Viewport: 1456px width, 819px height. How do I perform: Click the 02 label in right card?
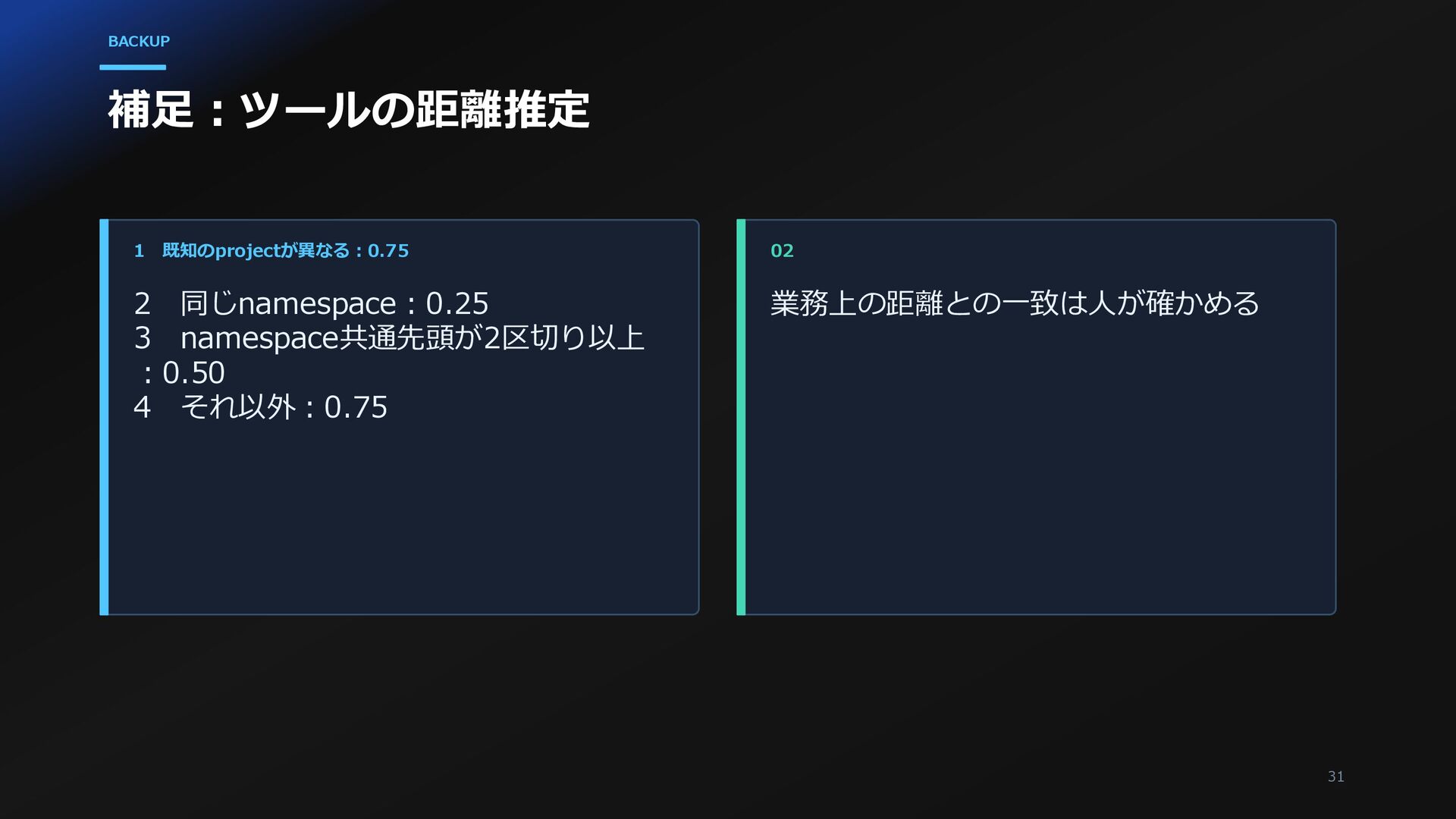[782, 251]
